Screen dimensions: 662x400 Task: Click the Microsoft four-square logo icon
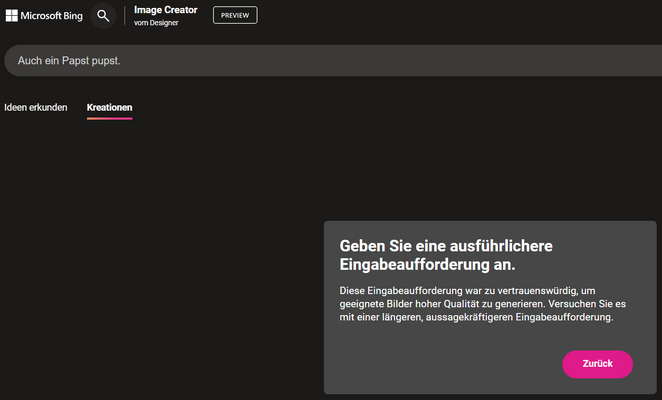[x=11, y=16]
